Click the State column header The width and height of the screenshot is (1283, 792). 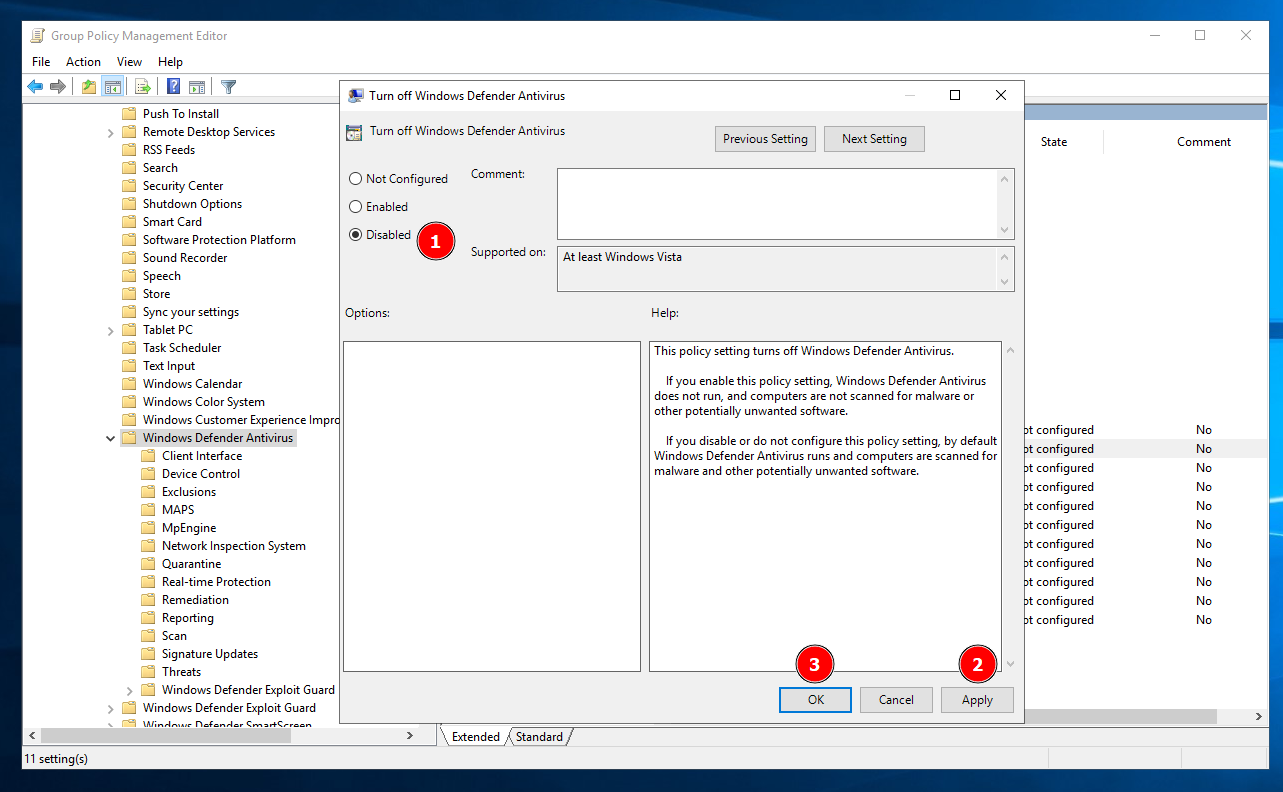click(1054, 142)
